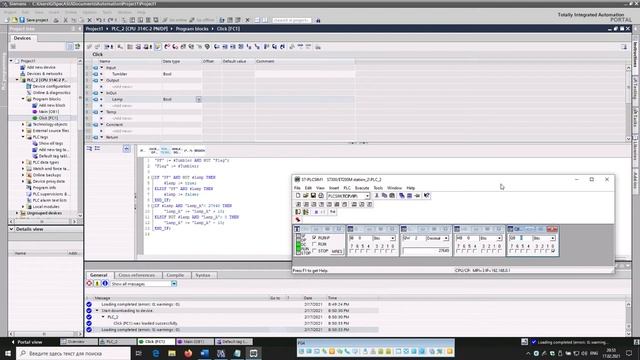Collapse the Program blocks tree node

coord(23,99)
